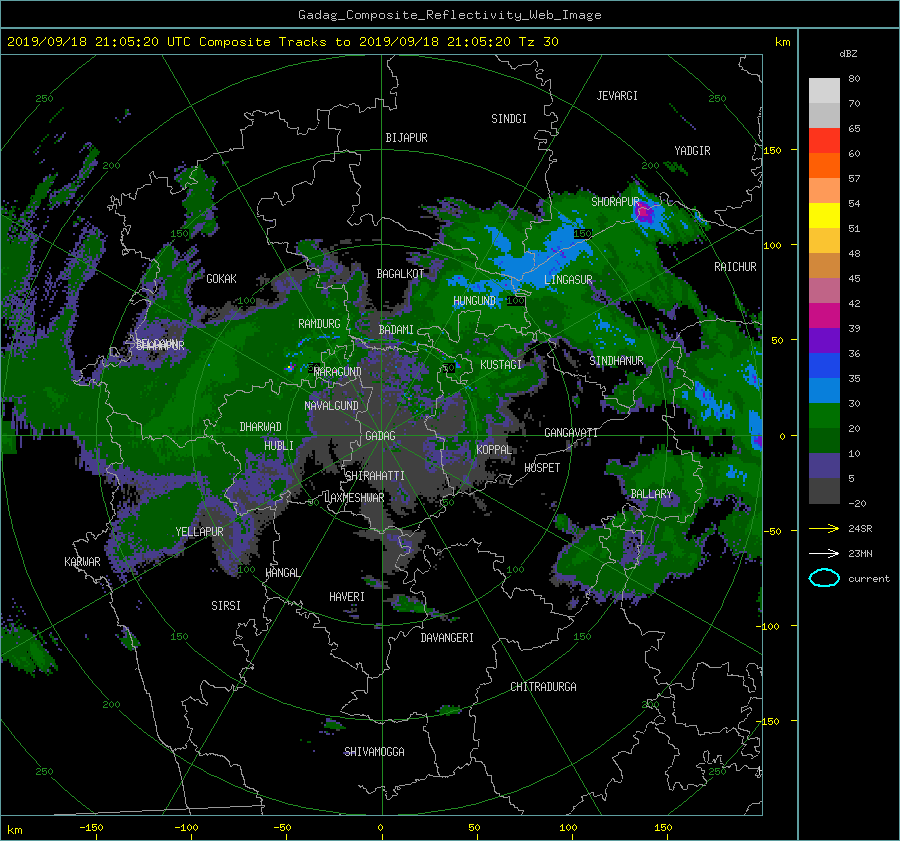Screen dimensions: 900x841
Task: Click the right axis 150 km tick label
Action: click(772, 150)
